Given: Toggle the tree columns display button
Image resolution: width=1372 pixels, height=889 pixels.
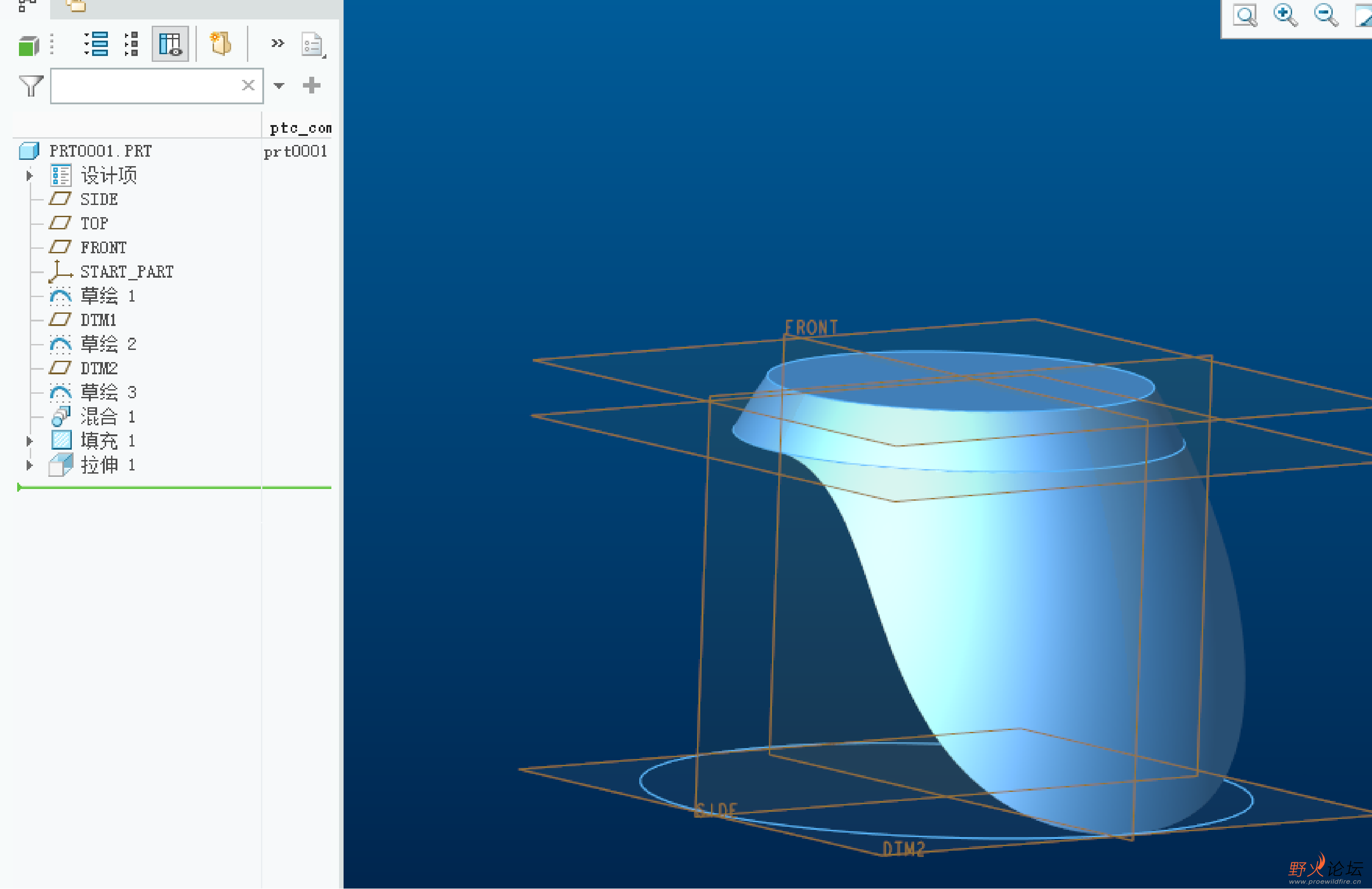Looking at the screenshot, I should 170,44.
